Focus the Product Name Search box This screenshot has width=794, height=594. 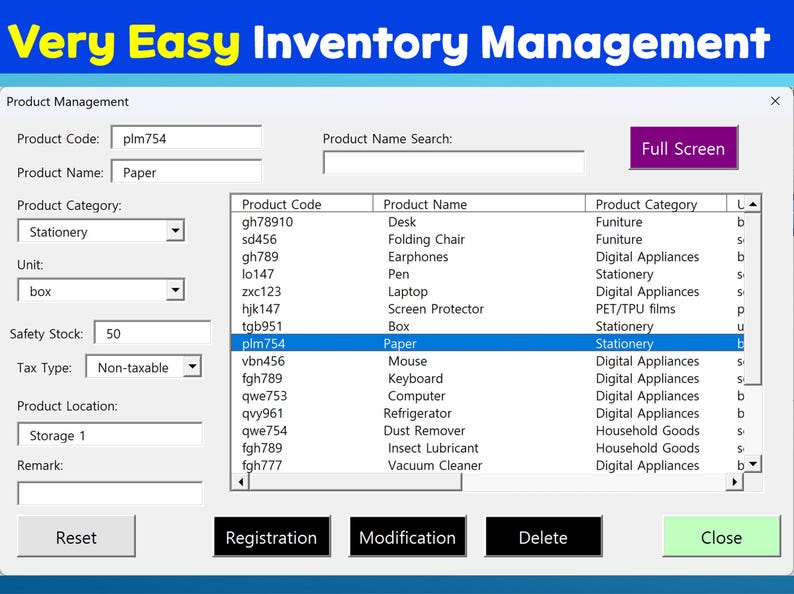pyautogui.click(x=454, y=163)
